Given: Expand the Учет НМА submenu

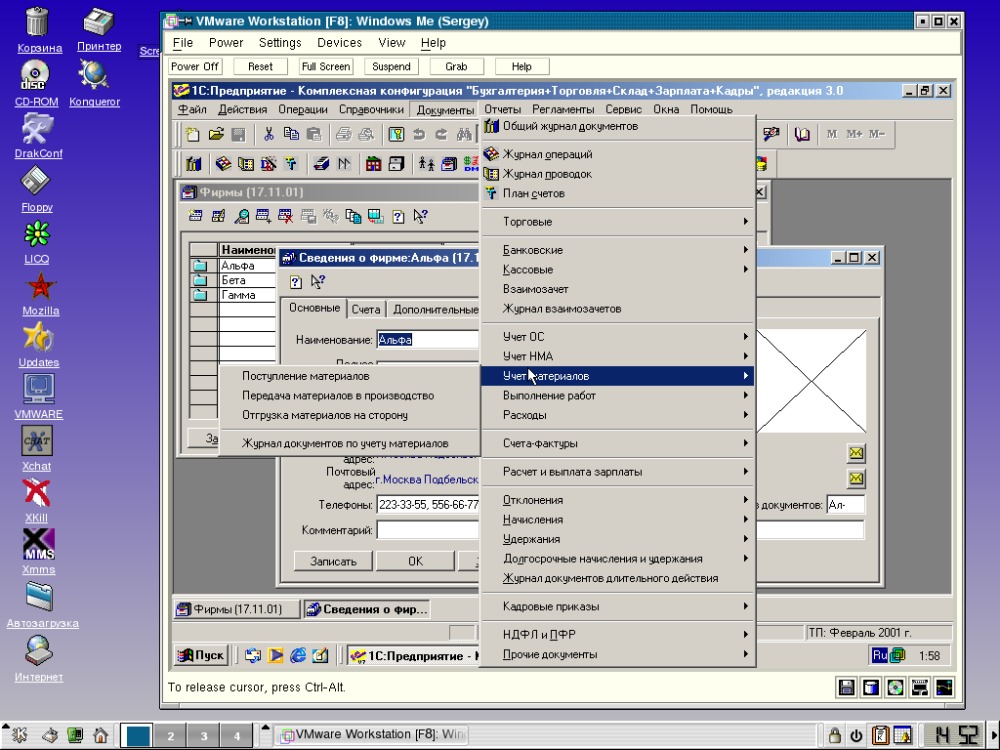Looking at the screenshot, I should tap(617, 356).
